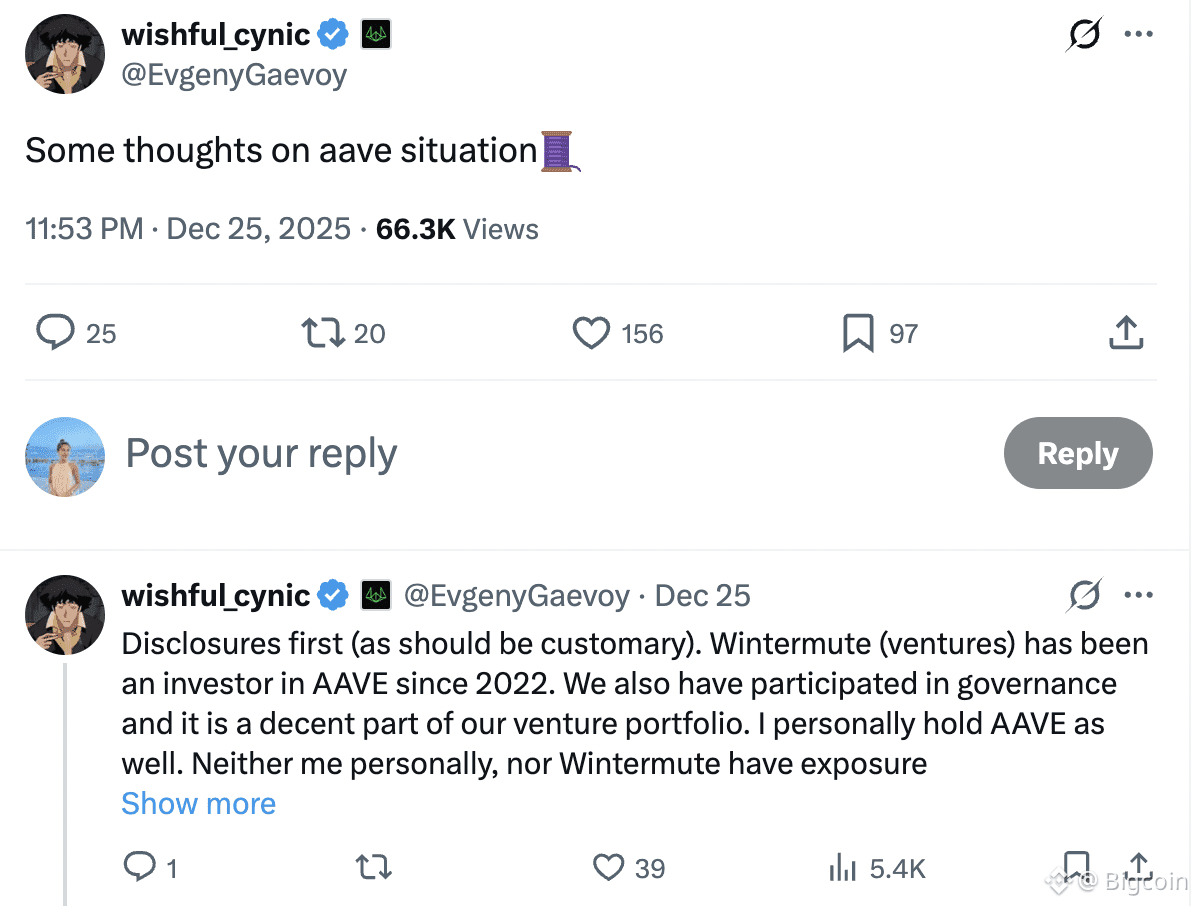This screenshot has height=906, width=1196.
Task: Type in the Post your reply field
Action: [x=500, y=454]
